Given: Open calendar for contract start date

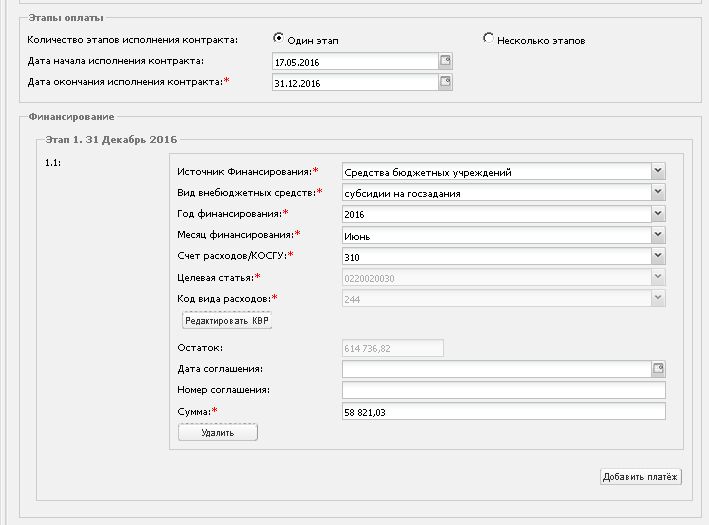Looking at the screenshot, I should coord(445,61).
